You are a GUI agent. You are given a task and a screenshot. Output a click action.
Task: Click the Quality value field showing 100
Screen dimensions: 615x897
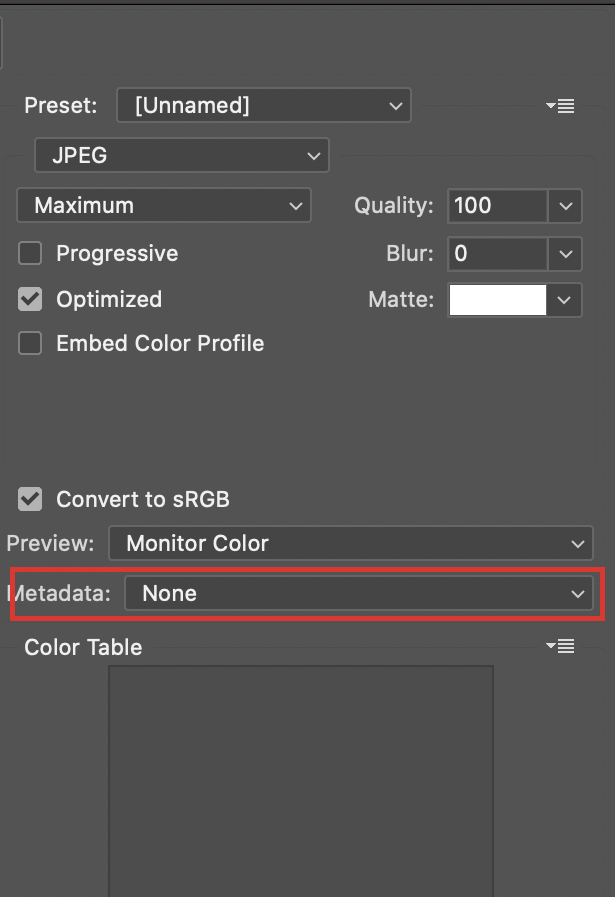point(497,206)
